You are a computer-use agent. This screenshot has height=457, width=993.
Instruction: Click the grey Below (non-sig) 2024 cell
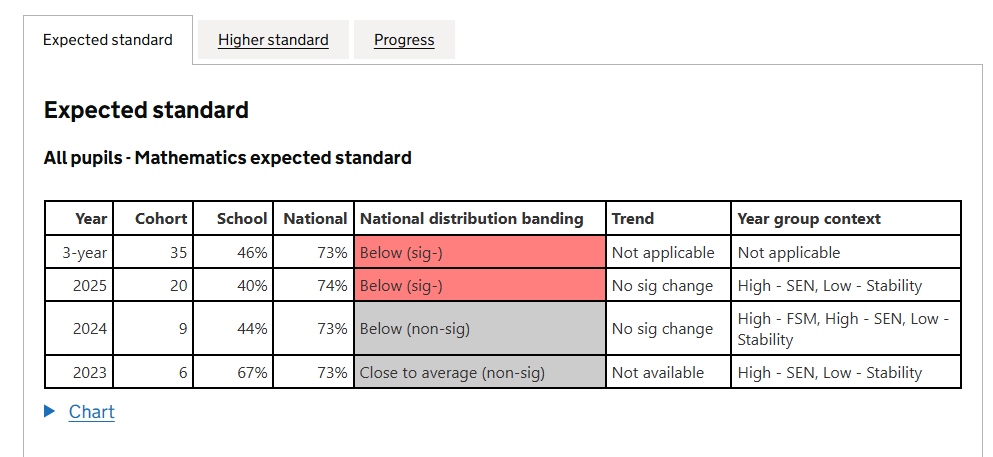click(480, 329)
